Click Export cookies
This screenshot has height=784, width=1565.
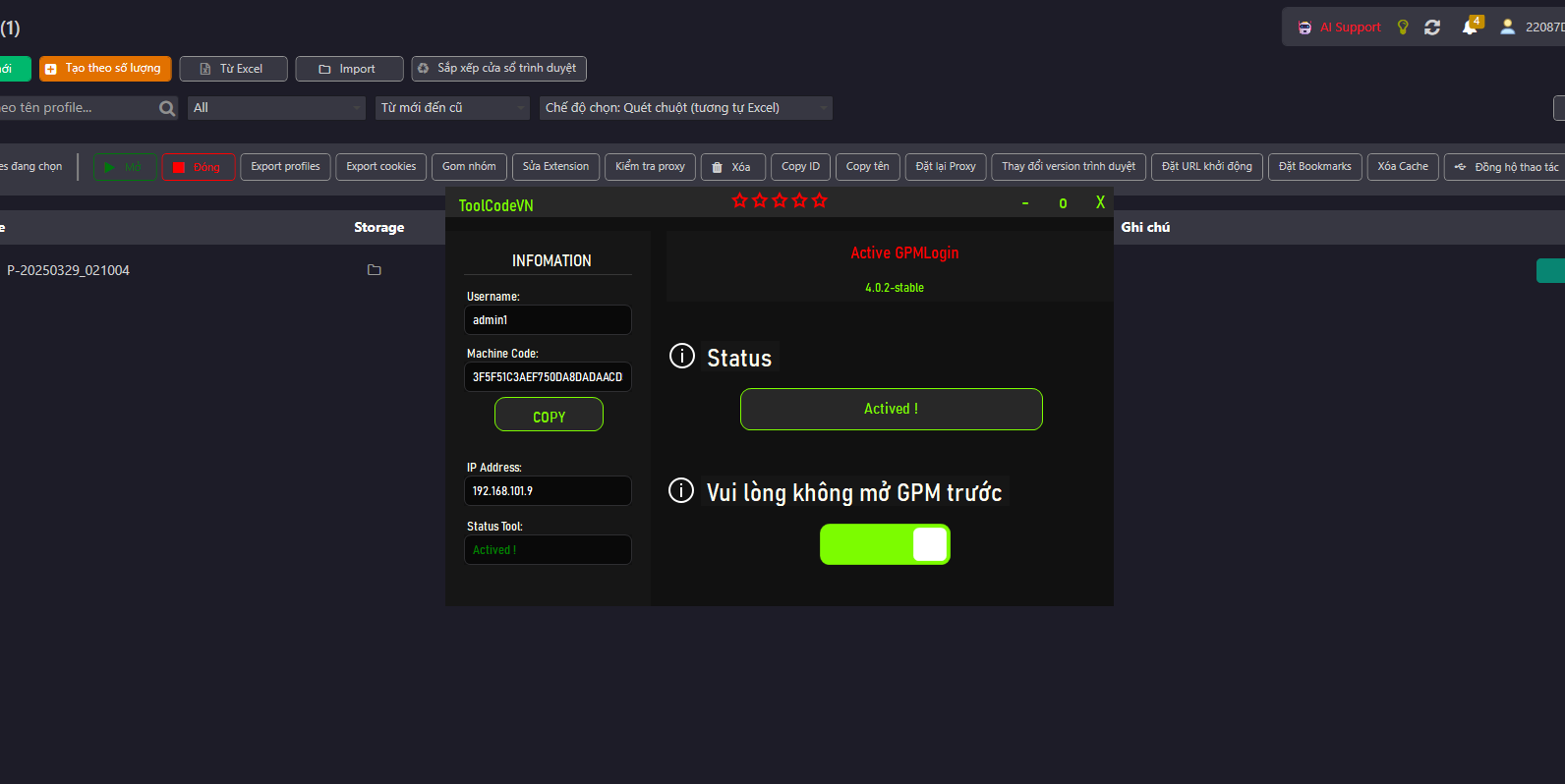[x=380, y=167]
